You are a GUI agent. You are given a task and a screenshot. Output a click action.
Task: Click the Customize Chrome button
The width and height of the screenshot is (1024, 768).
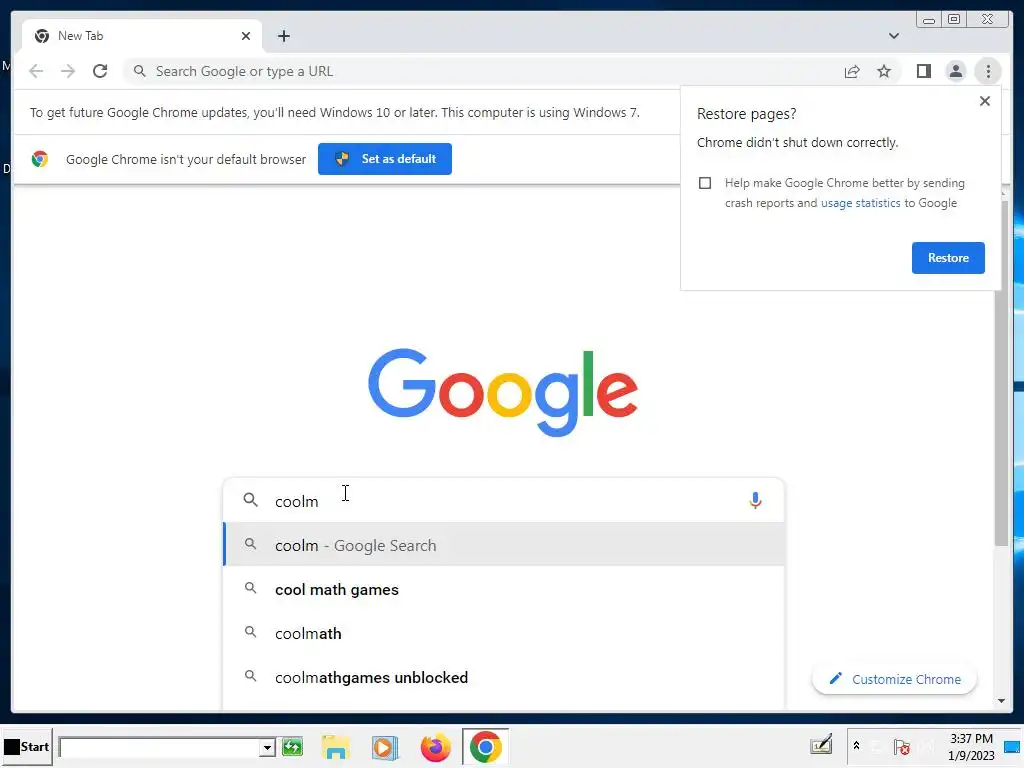tap(895, 679)
